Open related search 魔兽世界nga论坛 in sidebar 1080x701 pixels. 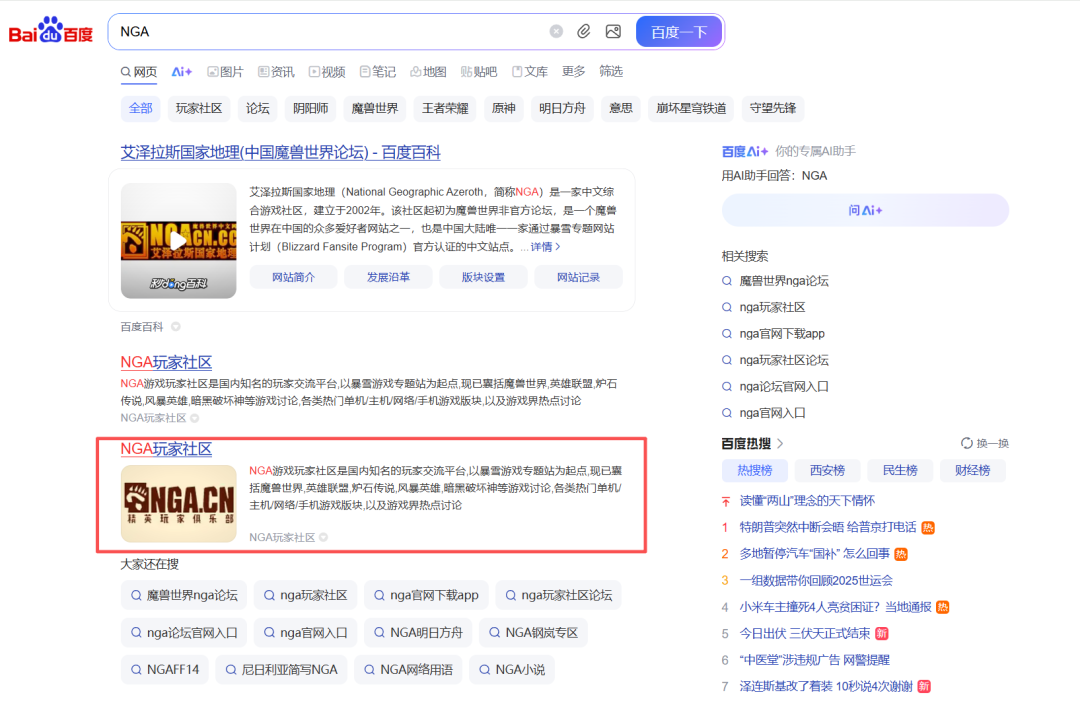(x=784, y=281)
